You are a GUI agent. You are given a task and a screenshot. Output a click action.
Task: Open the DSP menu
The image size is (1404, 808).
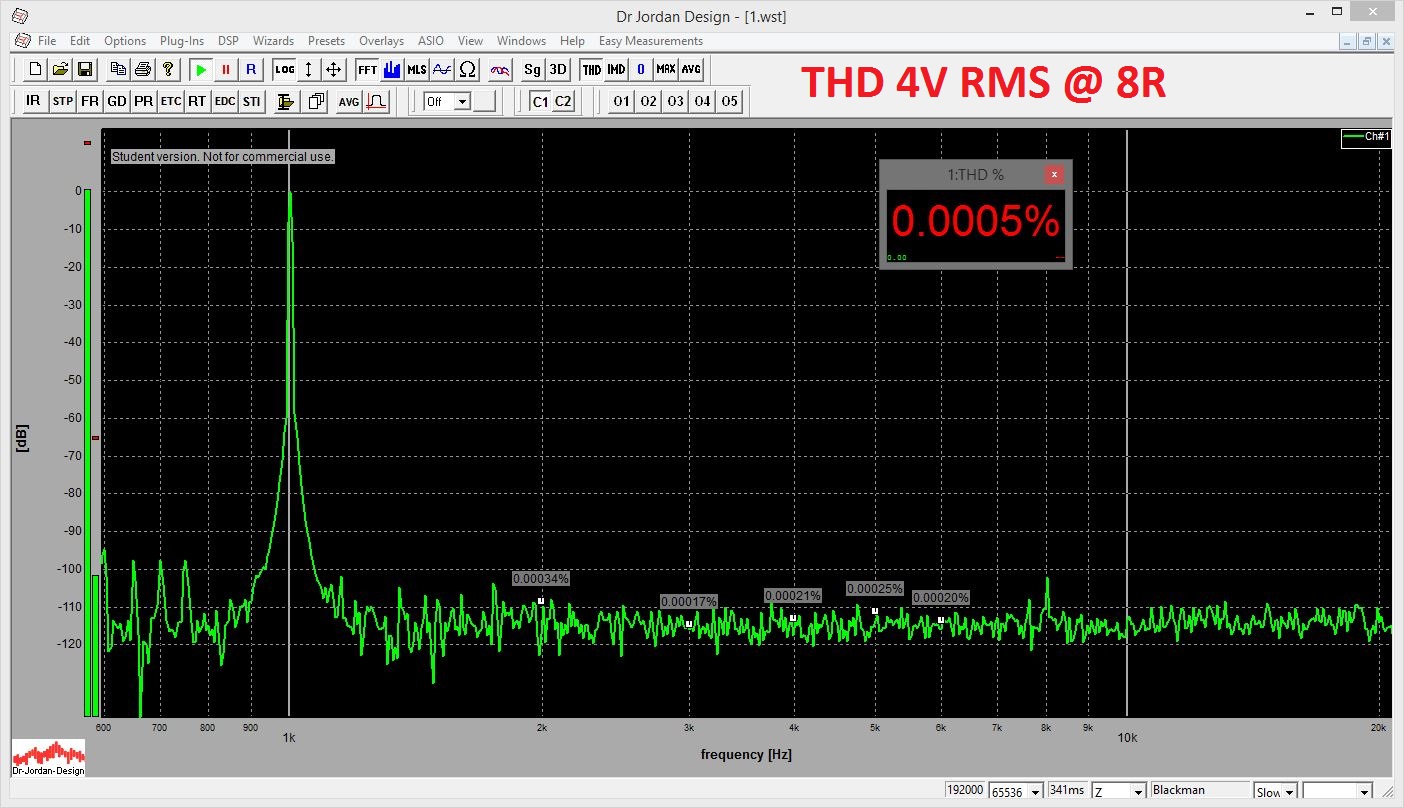click(x=228, y=41)
